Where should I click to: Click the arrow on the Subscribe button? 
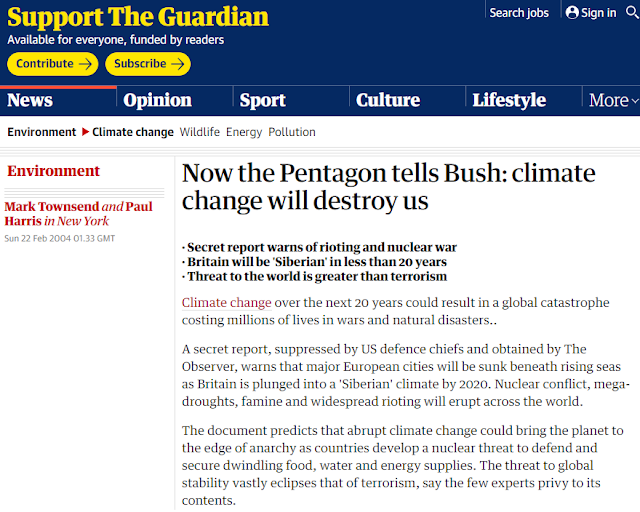[178, 64]
